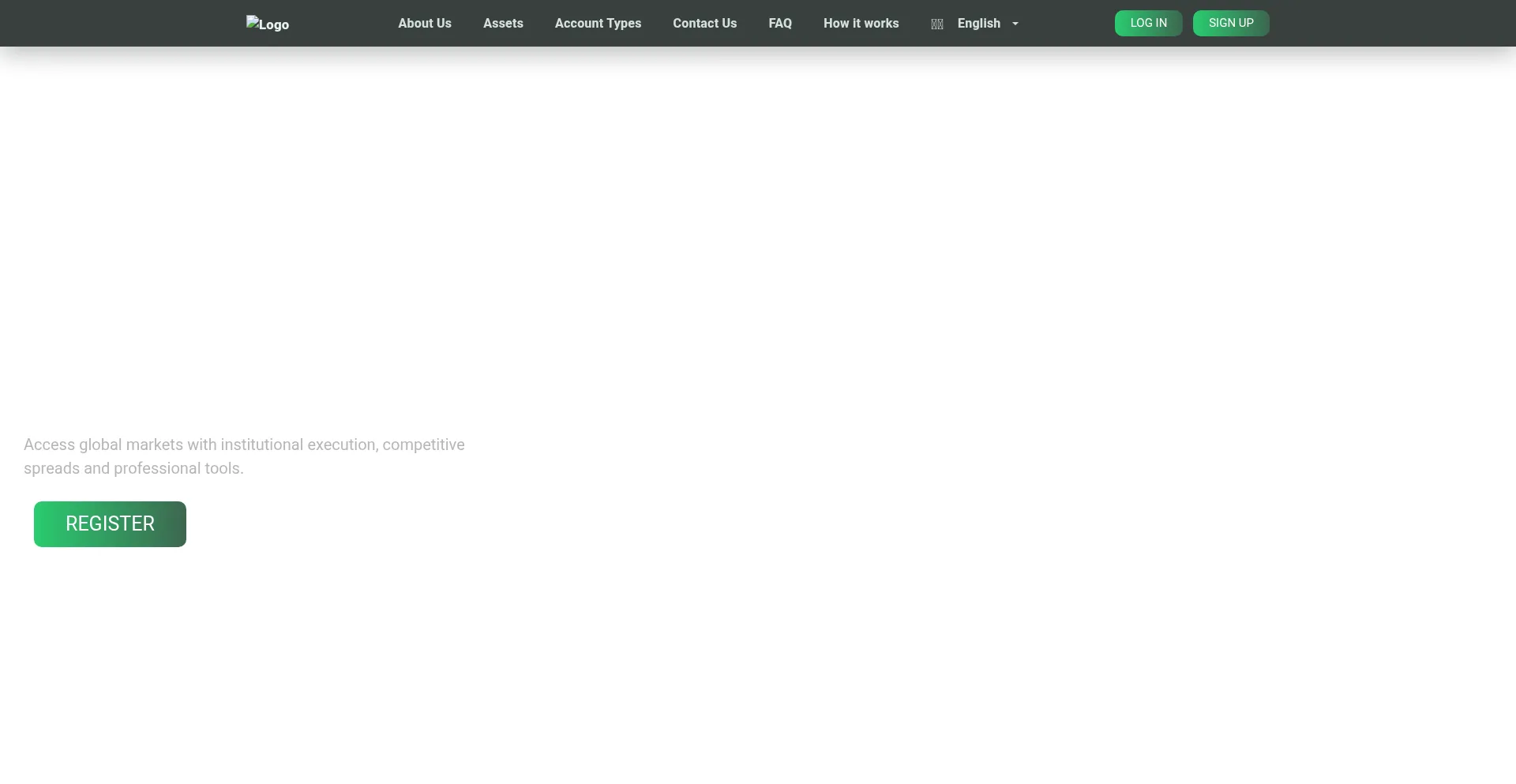Screen dimensions: 1516x784
Task: Click the green REGISTER button
Action: coord(110,524)
